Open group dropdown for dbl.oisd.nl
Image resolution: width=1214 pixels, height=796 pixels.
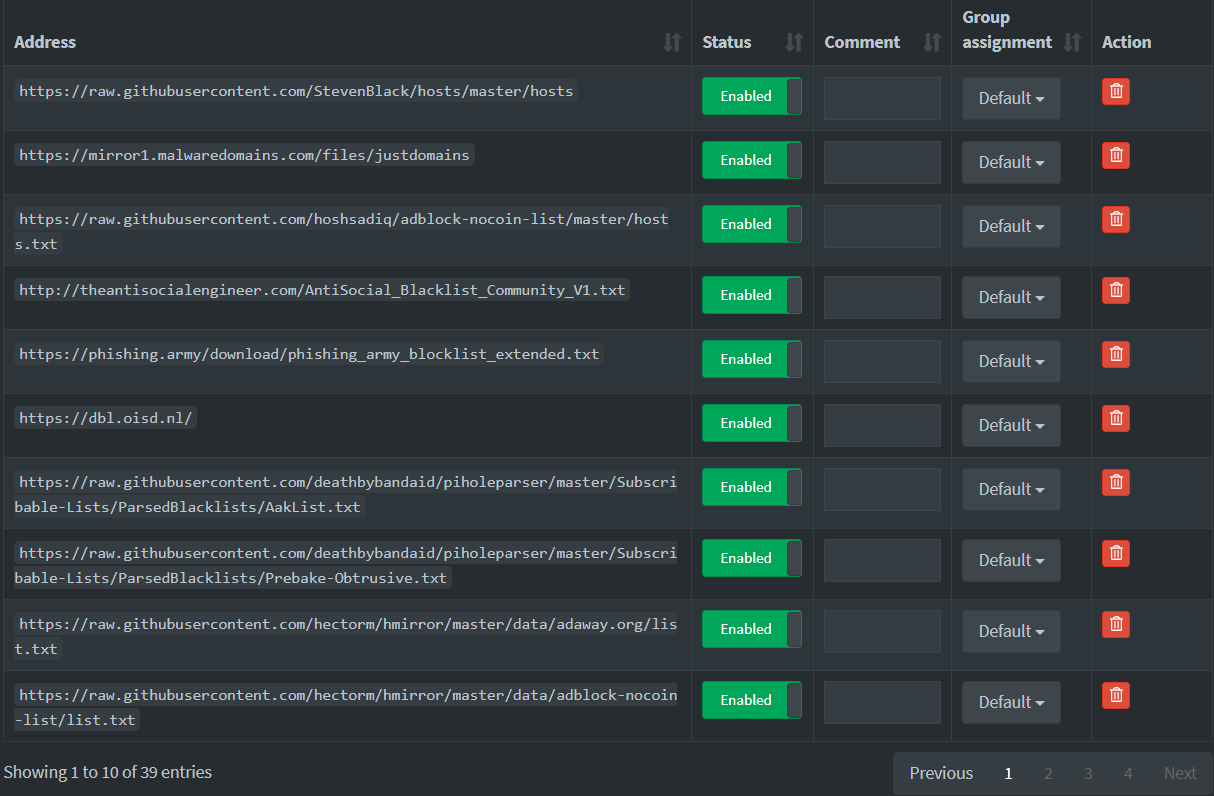[1011, 425]
